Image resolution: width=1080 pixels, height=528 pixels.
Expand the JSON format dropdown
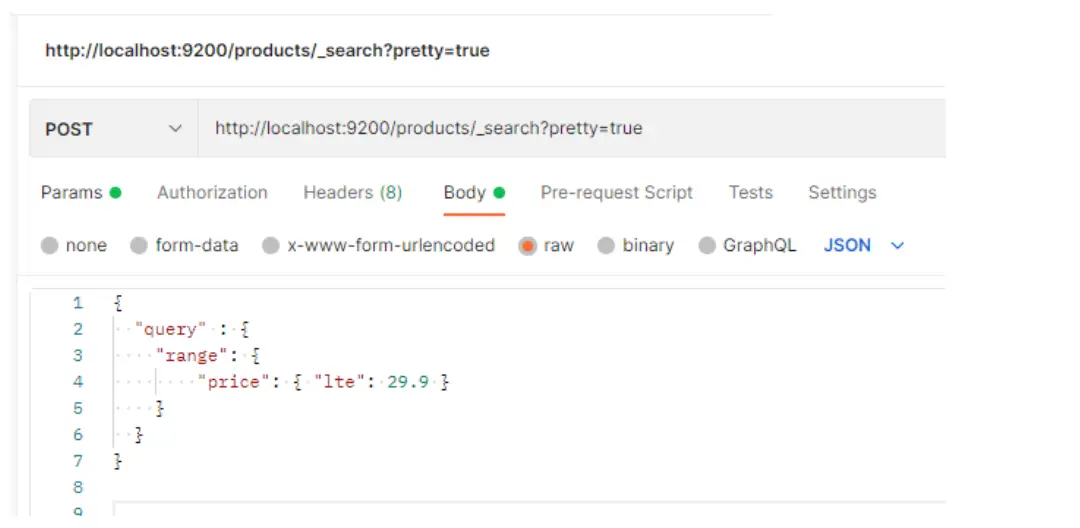coord(863,246)
